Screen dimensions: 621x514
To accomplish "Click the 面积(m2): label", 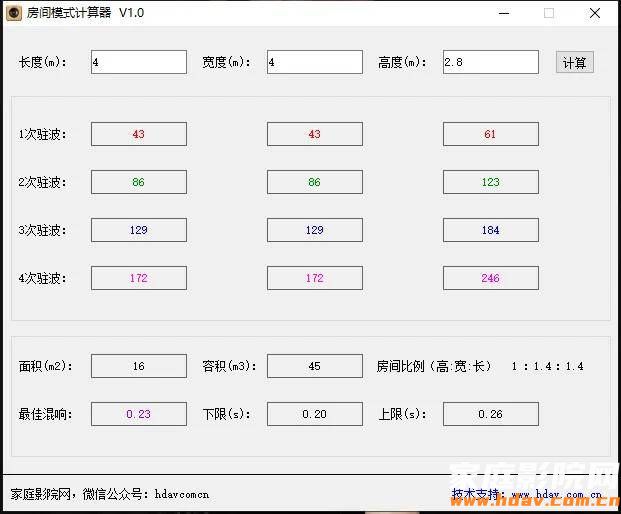I will pyautogui.click(x=46, y=366).
